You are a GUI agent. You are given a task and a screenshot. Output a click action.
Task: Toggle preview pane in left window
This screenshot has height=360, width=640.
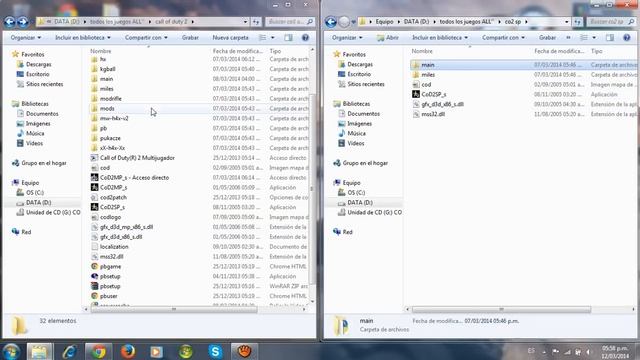point(289,38)
